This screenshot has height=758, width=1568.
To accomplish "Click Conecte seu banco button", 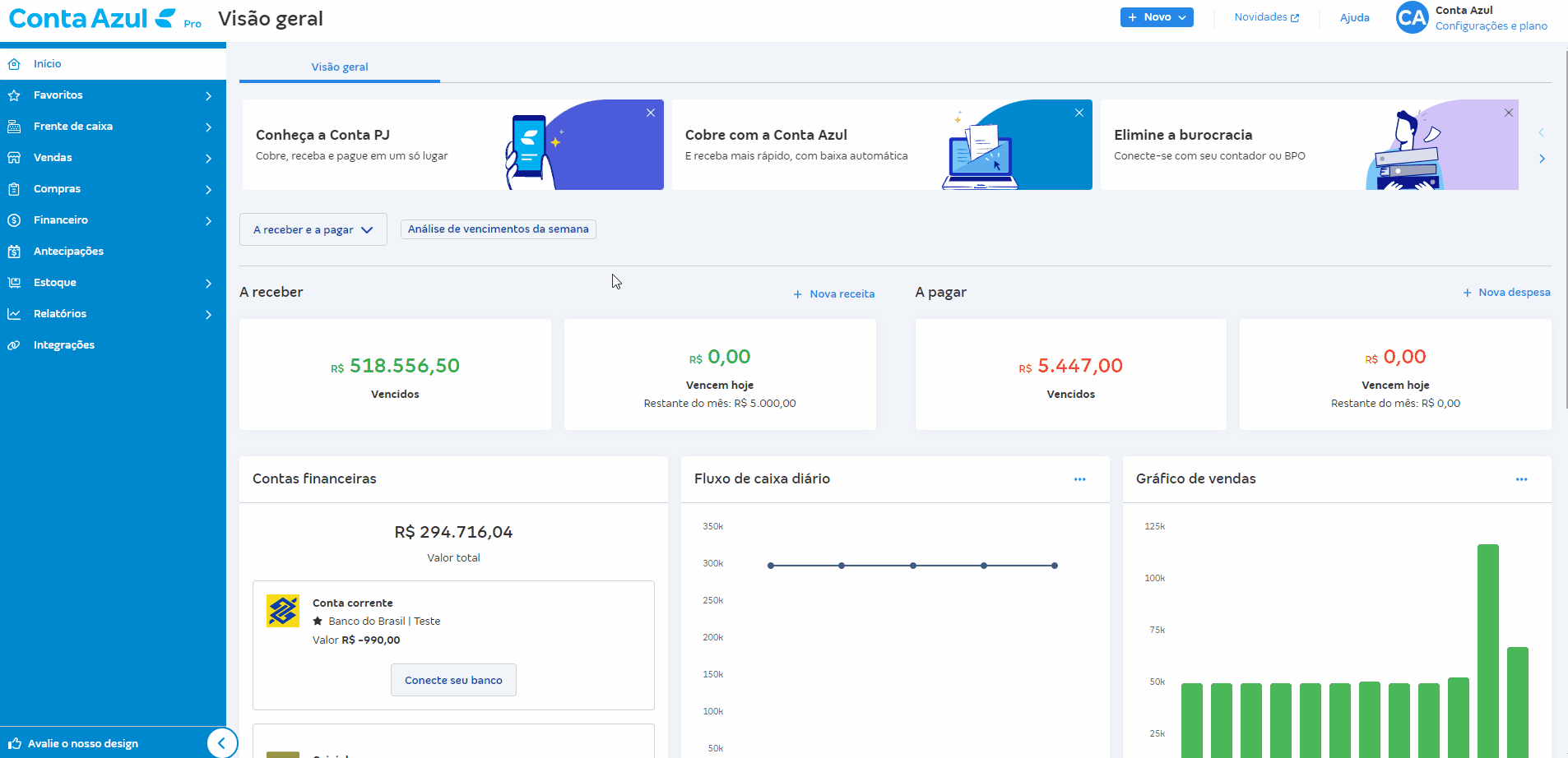I will 453,680.
